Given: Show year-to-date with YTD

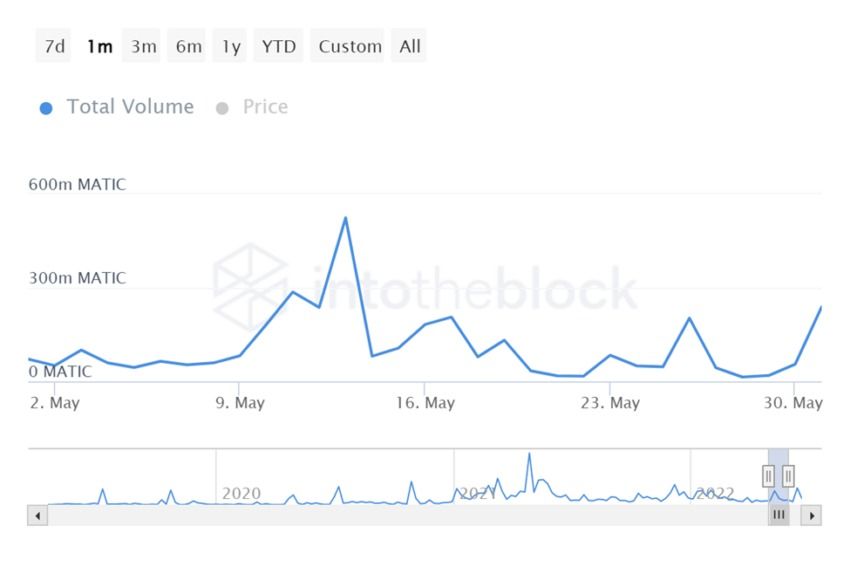Looking at the screenshot, I should [x=279, y=46].
